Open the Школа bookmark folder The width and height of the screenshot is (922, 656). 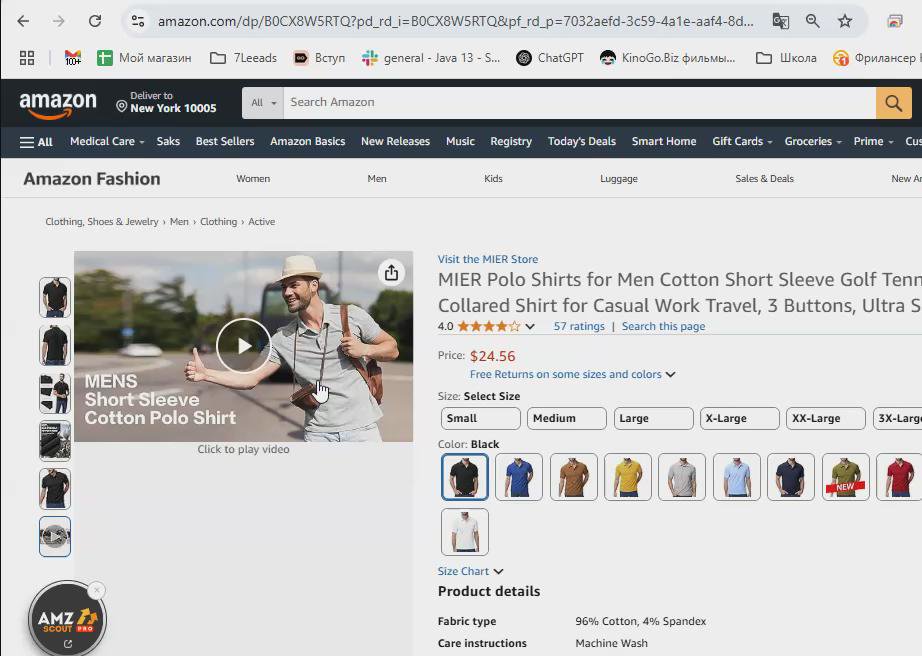786,58
